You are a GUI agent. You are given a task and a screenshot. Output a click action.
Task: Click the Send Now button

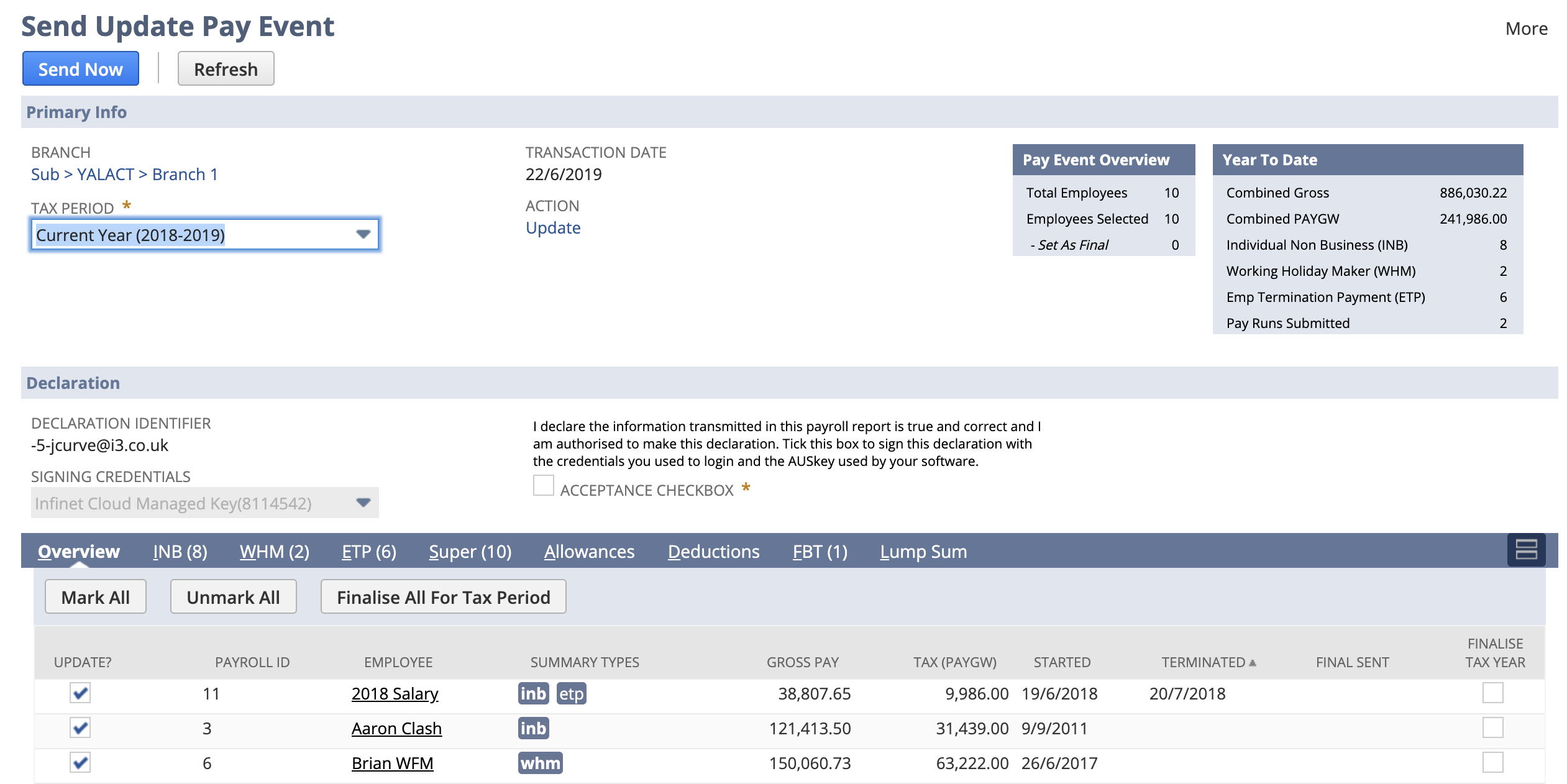click(x=80, y=68)
